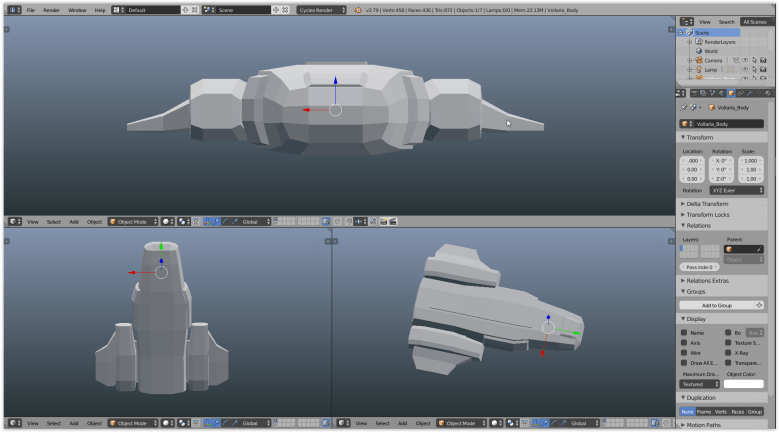Click the add-group plus icon beside Add to Group

click(x=760, y=304)
